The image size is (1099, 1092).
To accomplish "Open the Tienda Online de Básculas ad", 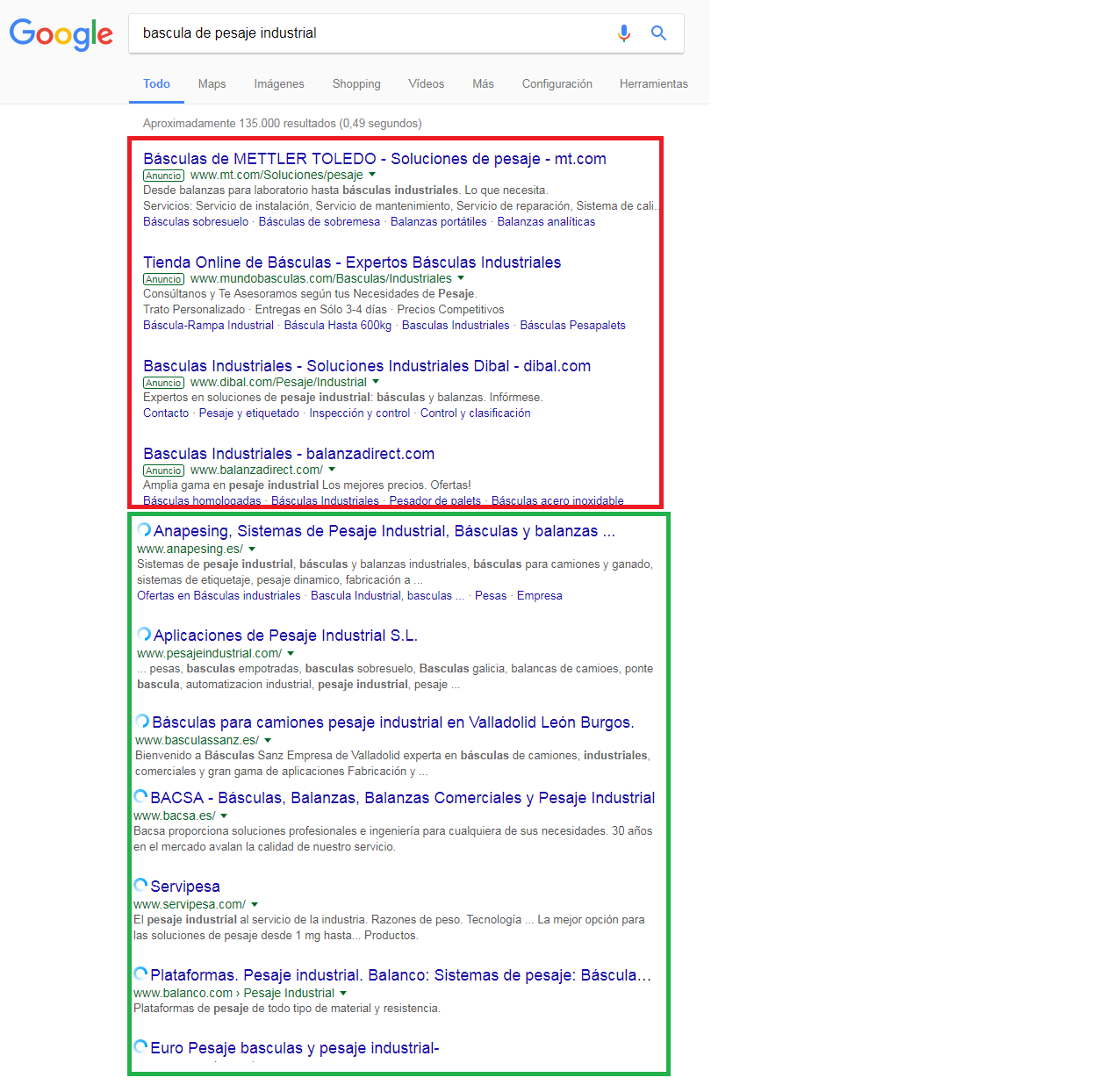I will click(351, 262).
